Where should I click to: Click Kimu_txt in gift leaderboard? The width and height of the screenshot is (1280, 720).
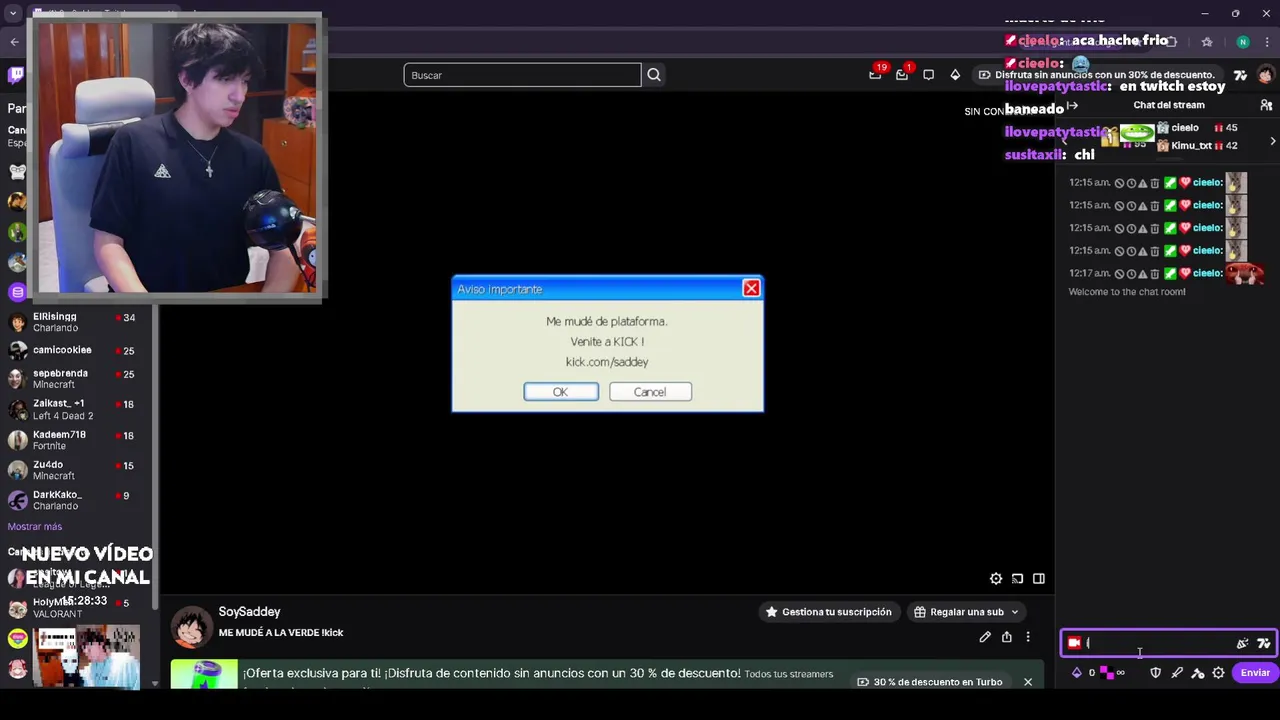1191,146
